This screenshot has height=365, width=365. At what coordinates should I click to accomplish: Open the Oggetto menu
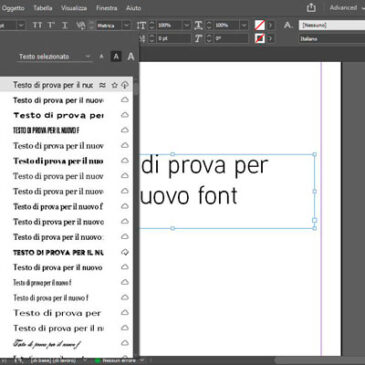[13, 8]
